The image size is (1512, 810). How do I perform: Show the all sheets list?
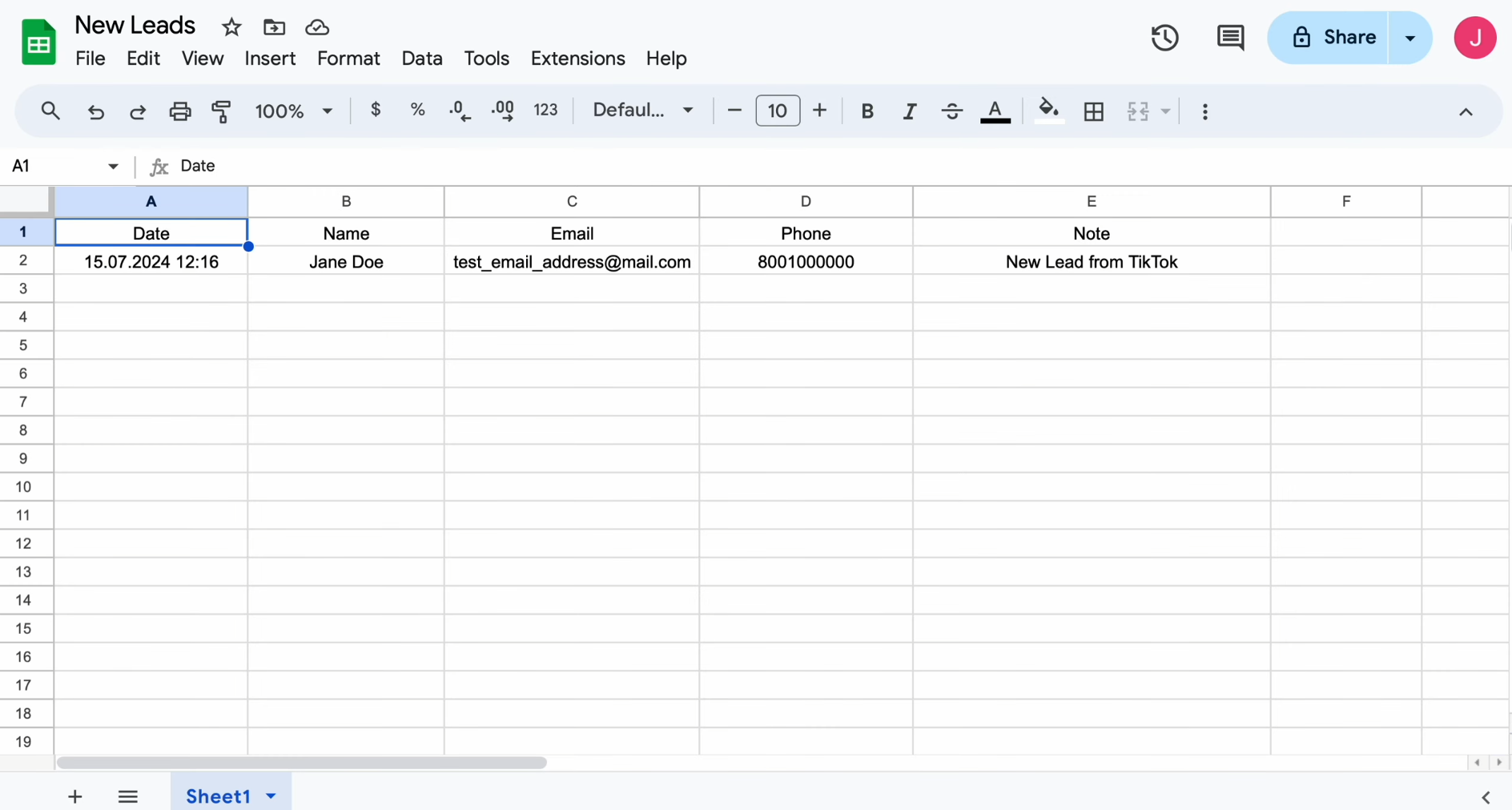click(128, 796)
